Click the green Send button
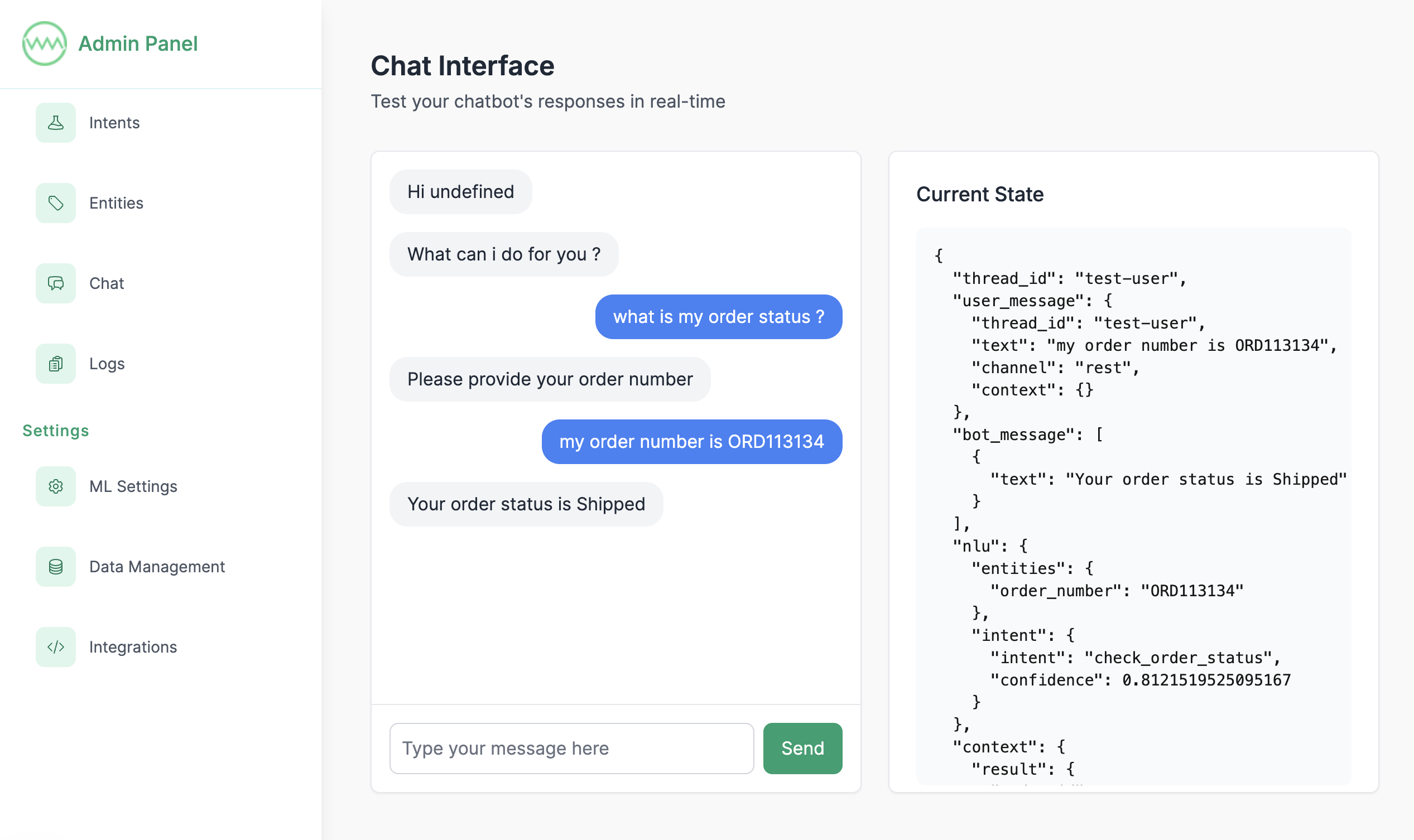 pyautogui.click(x=802, y=749)
